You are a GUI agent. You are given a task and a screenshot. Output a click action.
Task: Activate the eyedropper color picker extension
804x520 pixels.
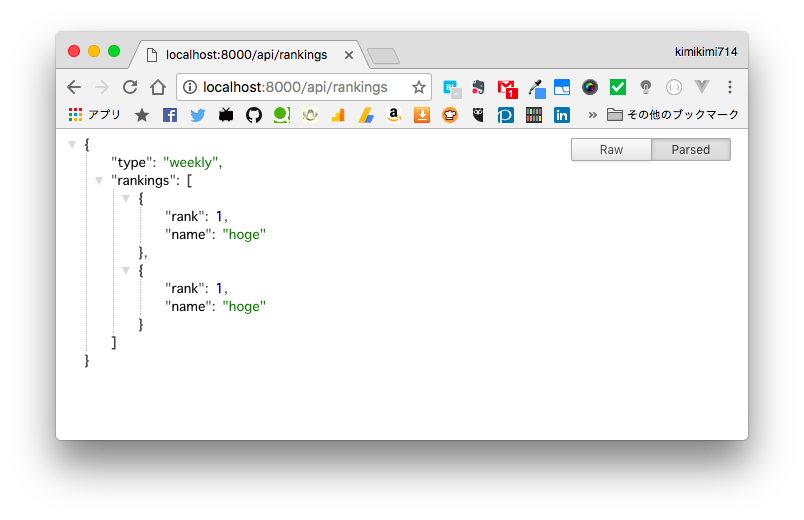click(536, 88)
